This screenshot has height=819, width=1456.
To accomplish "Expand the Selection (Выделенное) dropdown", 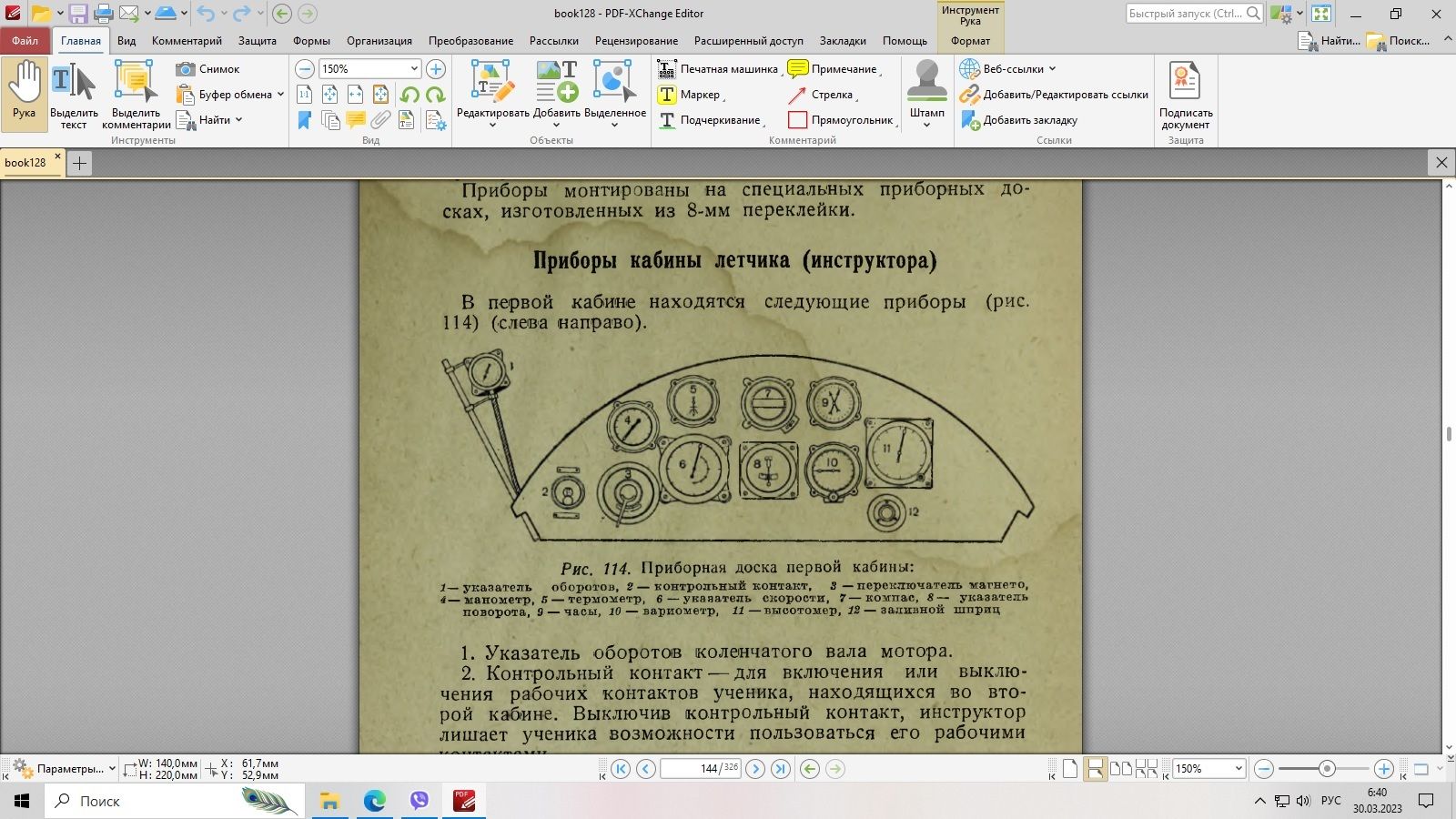I will coord(614,126).
